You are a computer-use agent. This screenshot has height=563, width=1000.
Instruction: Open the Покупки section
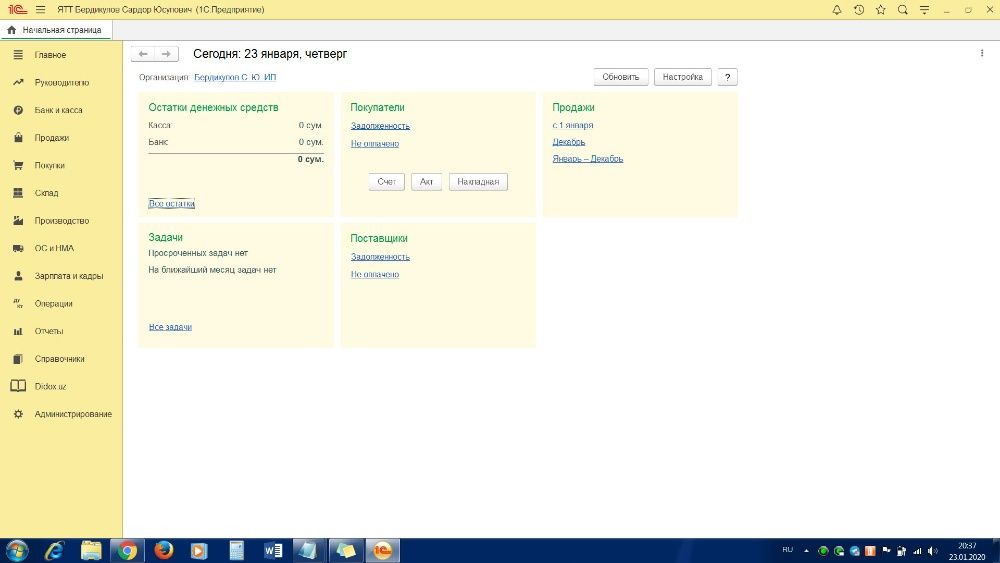(50, 166)
